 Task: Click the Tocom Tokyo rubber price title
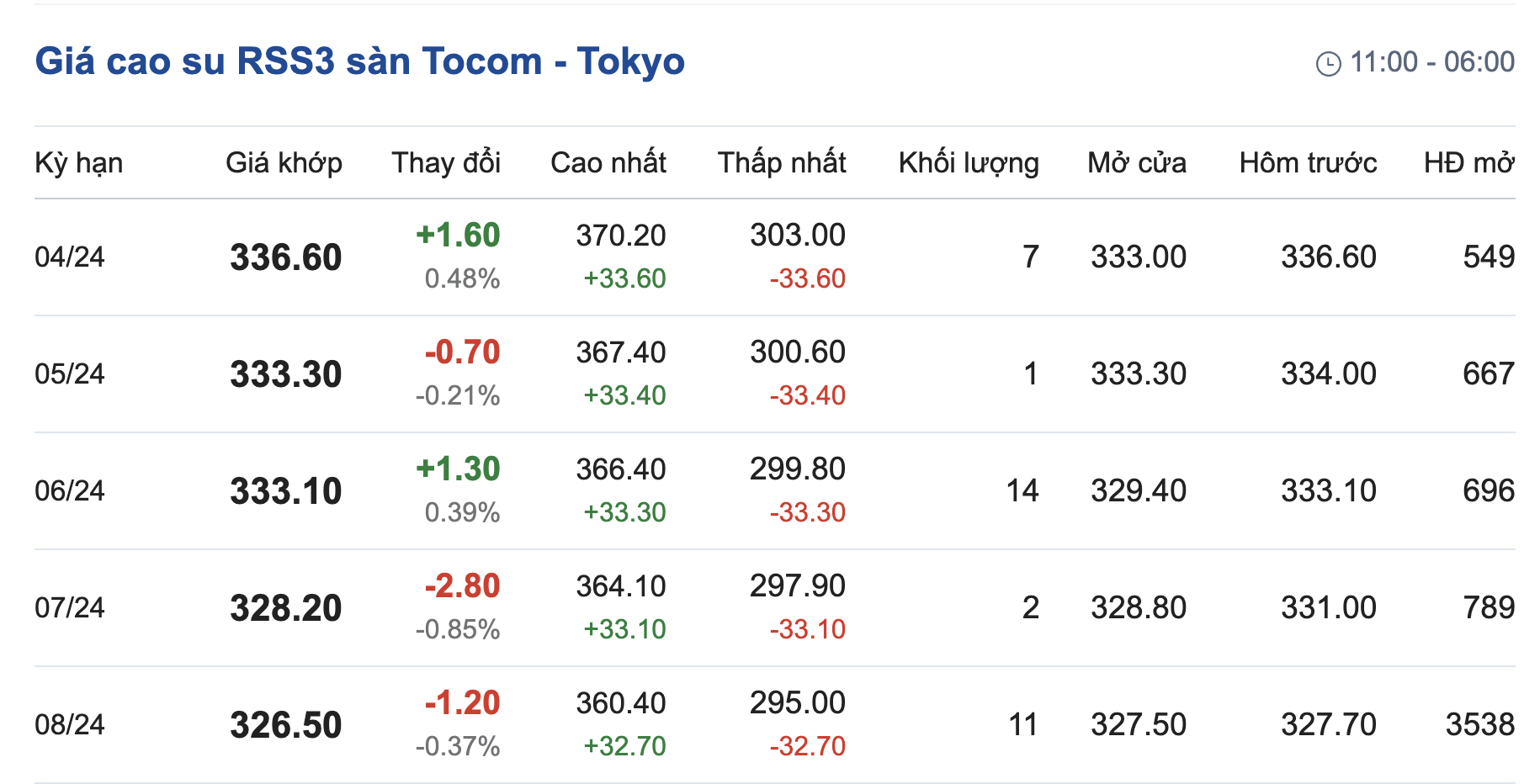point(360,61)
